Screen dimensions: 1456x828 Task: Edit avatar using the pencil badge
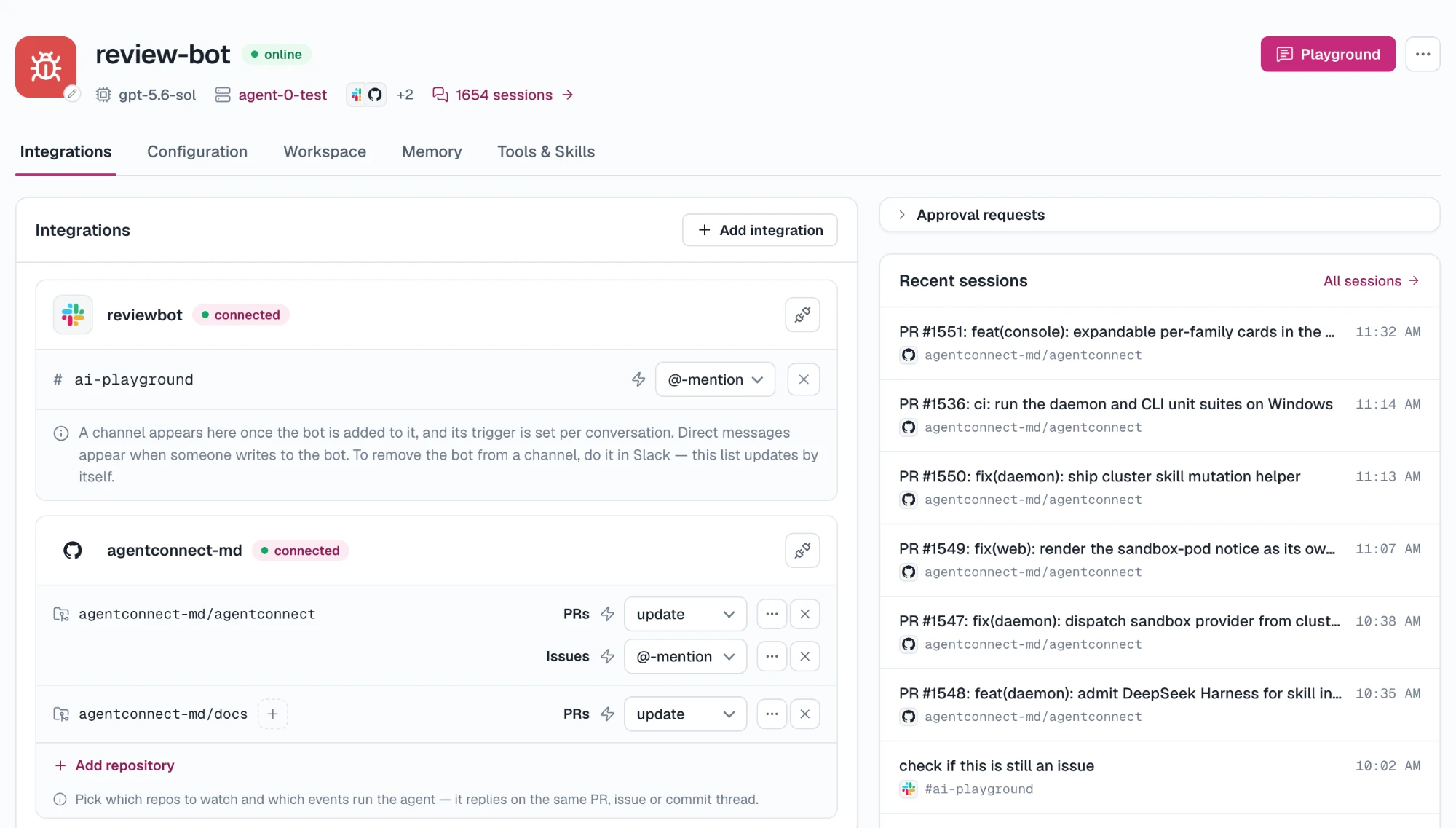[71, 93]
